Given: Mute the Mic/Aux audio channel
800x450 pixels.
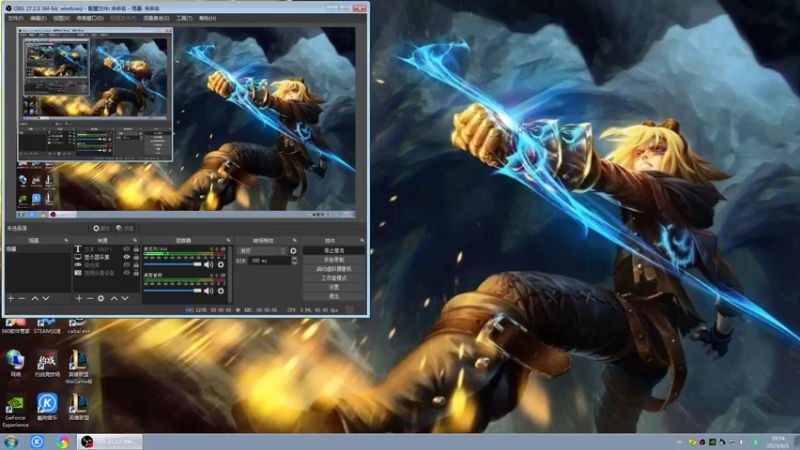Looking at the screenshot, I should [x=209, y=265].
